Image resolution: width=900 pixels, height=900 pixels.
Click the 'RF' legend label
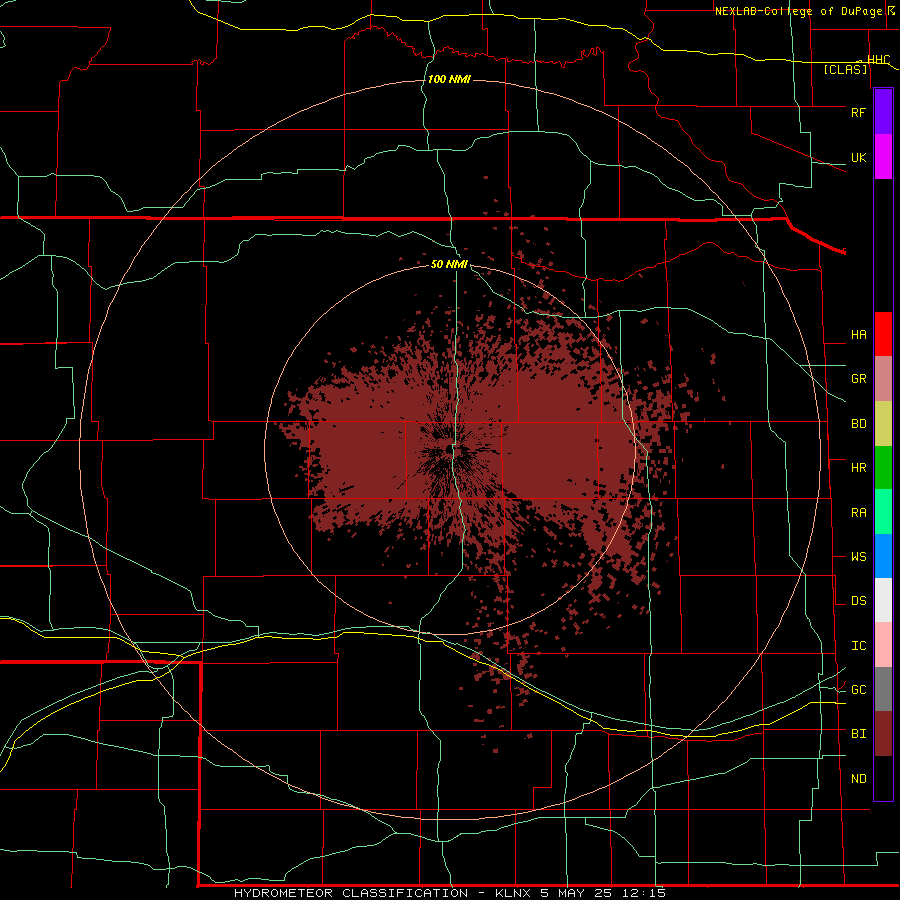tap(858, 112)
